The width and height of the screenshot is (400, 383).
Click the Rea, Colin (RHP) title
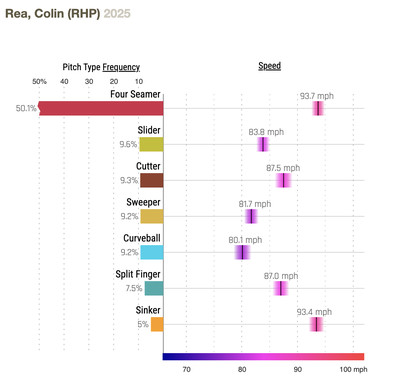point(53,13)
